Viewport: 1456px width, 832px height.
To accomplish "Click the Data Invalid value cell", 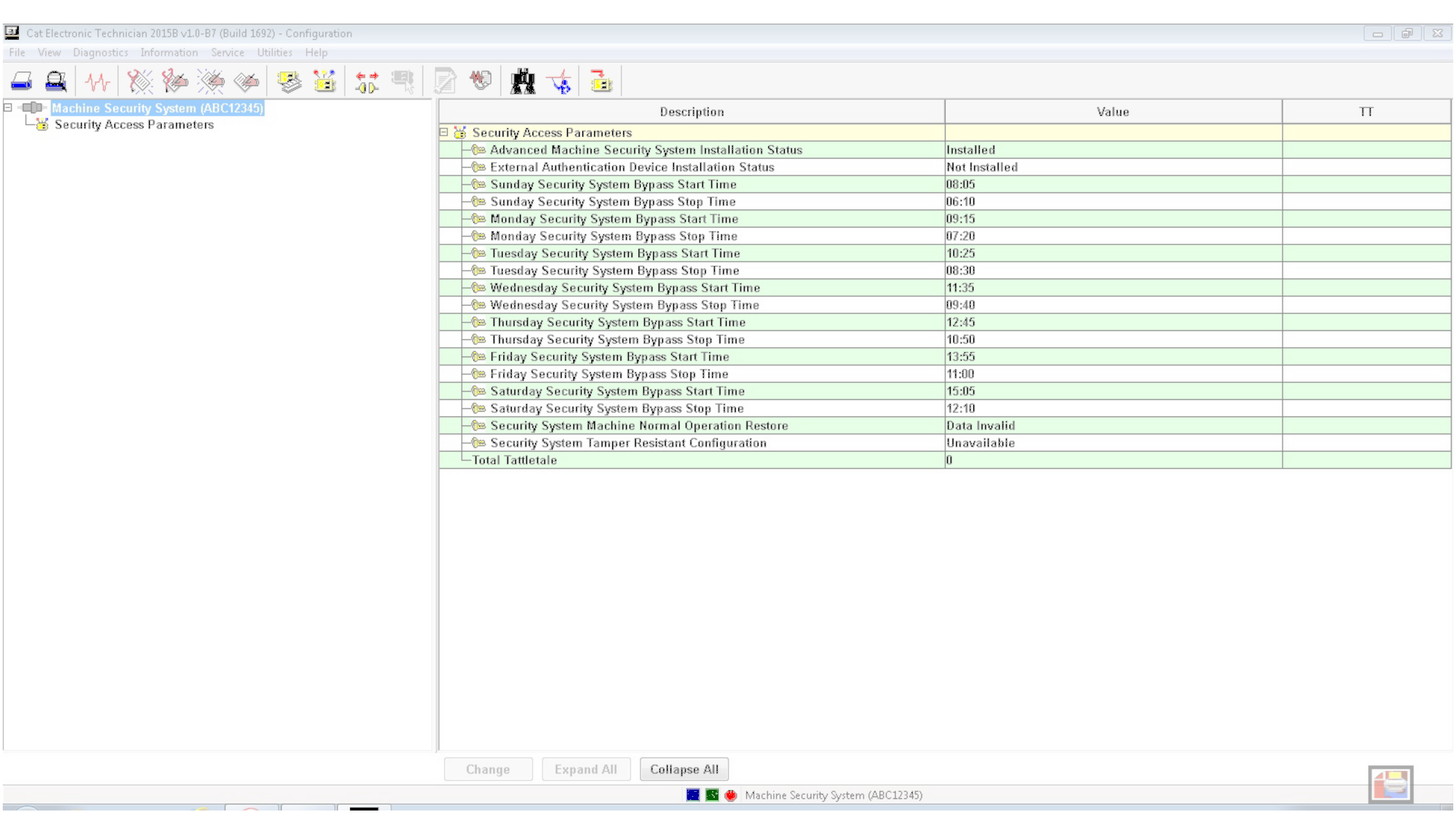I will [1113, 426].
